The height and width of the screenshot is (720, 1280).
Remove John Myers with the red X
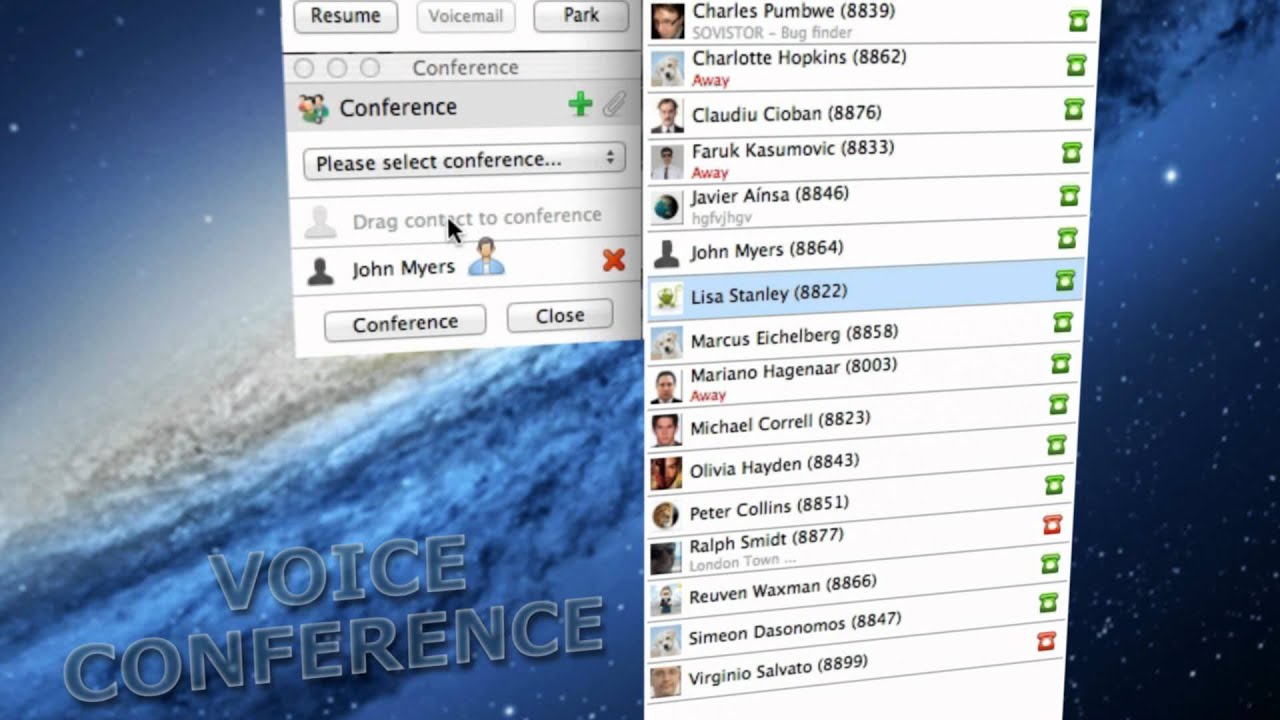pyautogui.click(x=614, y=261)
